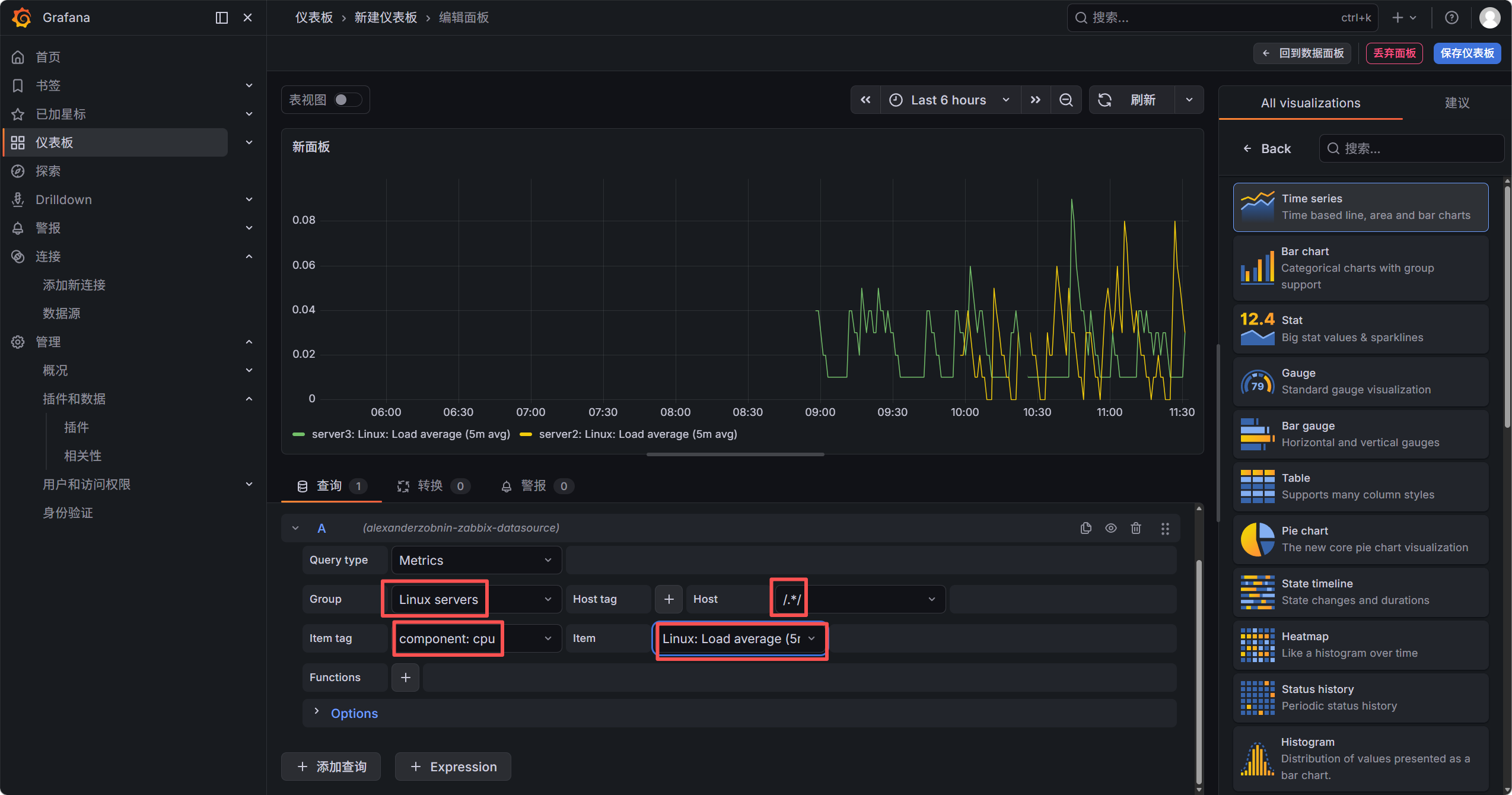Screen dimensions: 1512x795
Task: Switch to the 查询 tab
Action: click(331, 486)
